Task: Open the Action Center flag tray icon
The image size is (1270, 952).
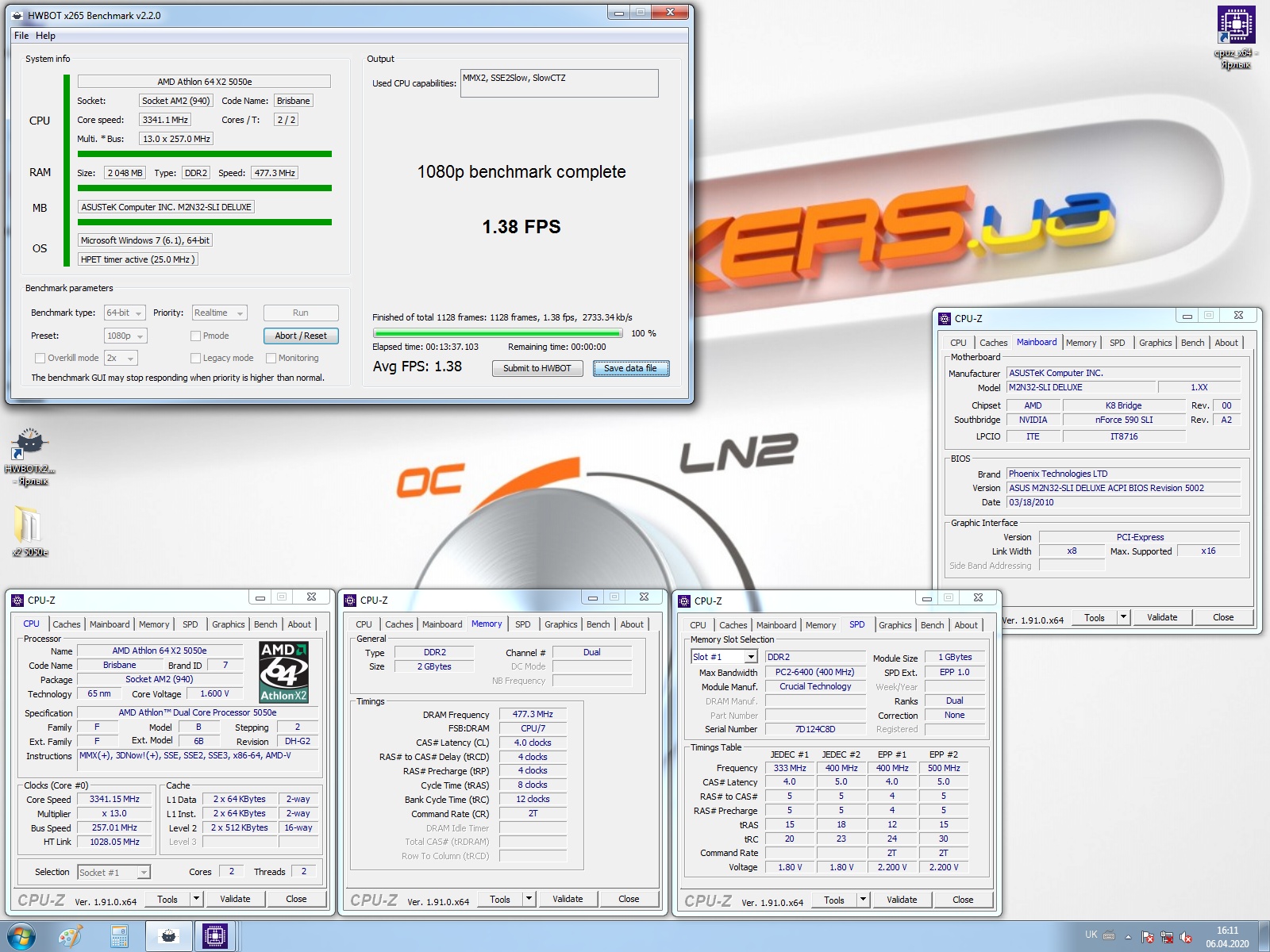Action: coord(1147,937)
